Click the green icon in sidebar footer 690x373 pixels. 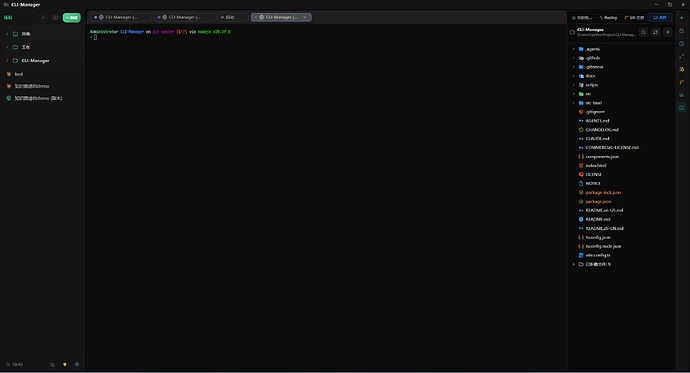click(x=52, y=364)
